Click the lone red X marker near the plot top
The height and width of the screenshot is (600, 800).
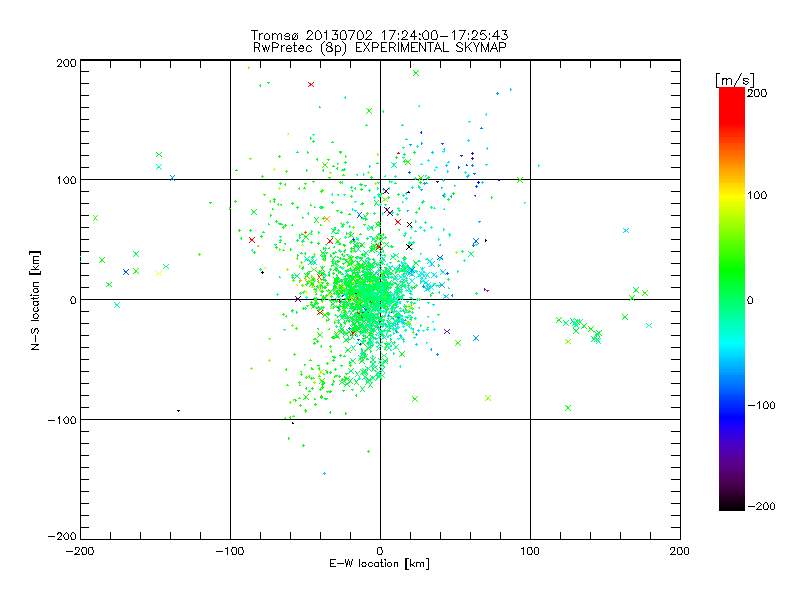pos(311,85)
